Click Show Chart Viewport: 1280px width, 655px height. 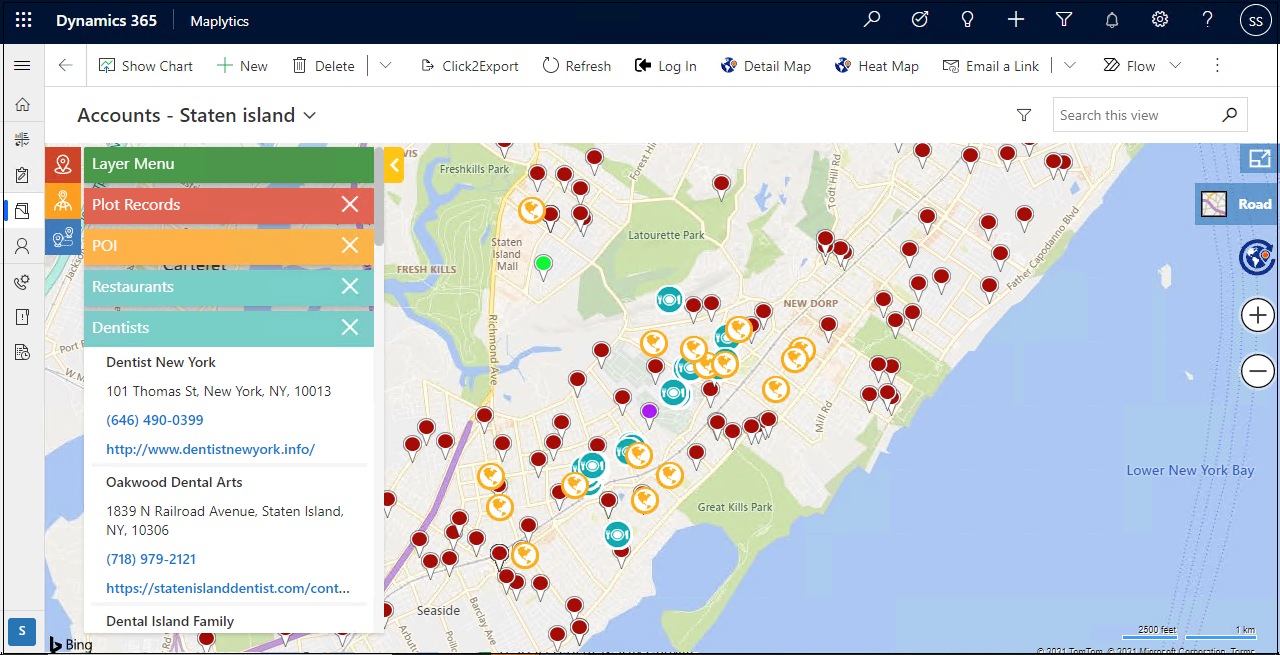(146, 66)
